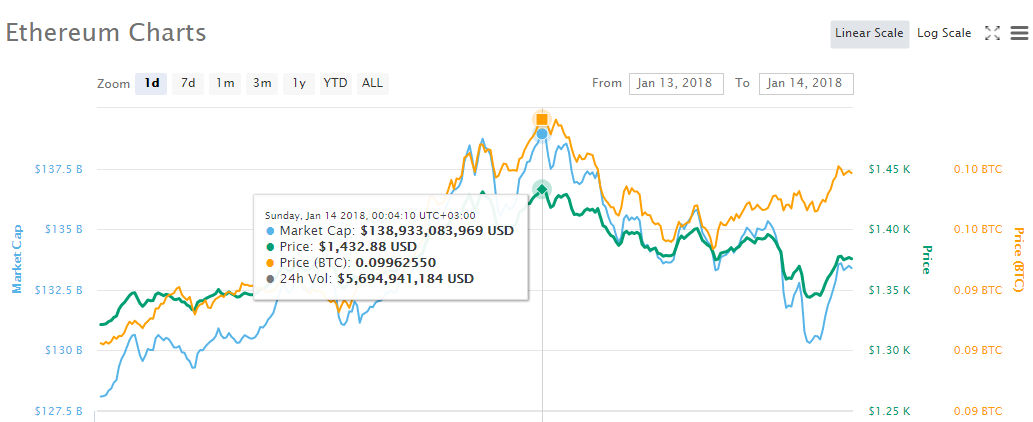Select YTD zoom range
Image resolution: width=1033 pixels, height=422 pixels.
click(x=335, y=84)
